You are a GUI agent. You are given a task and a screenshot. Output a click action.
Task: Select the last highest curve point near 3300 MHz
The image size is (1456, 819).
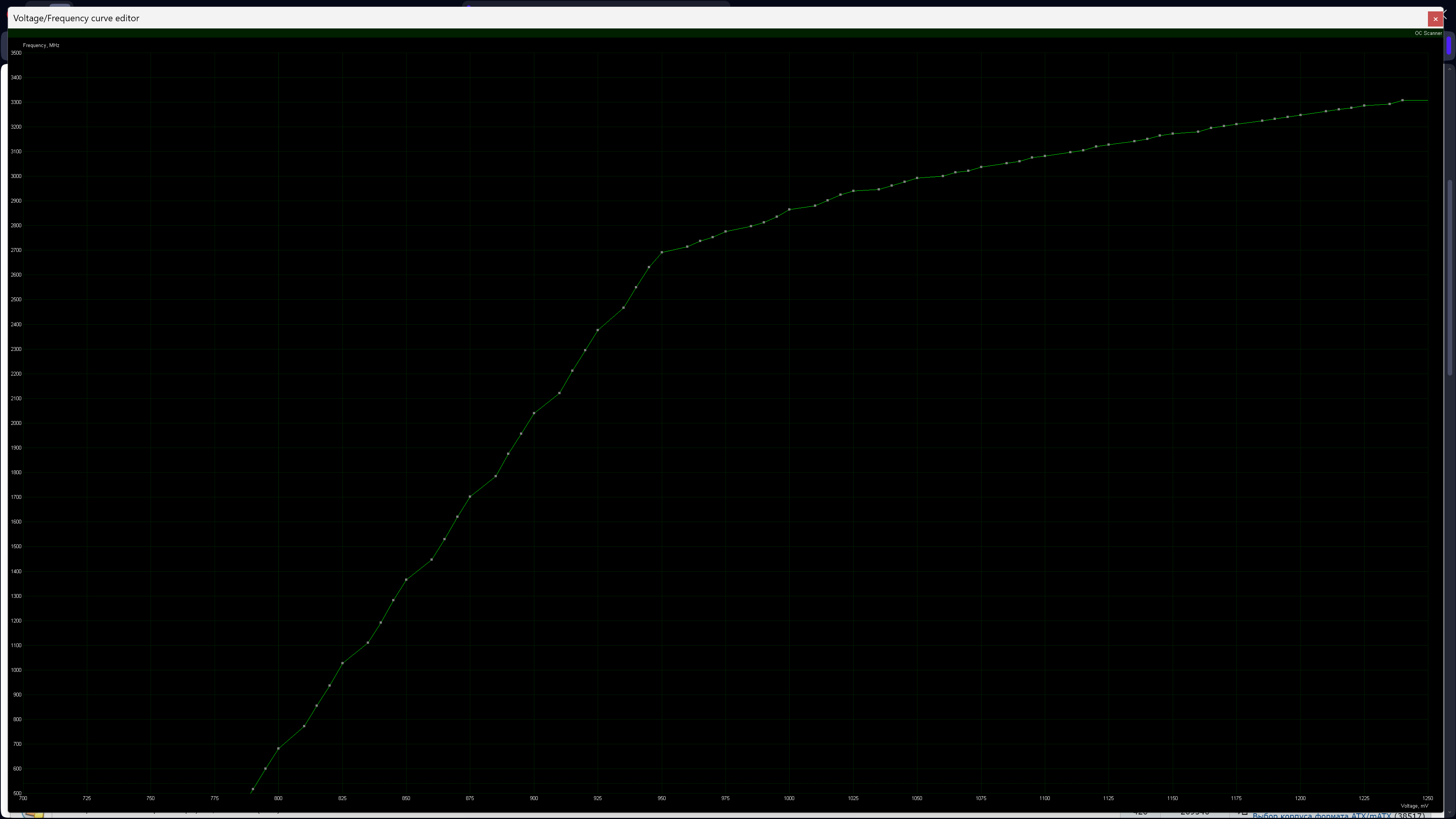(1402, 100)
